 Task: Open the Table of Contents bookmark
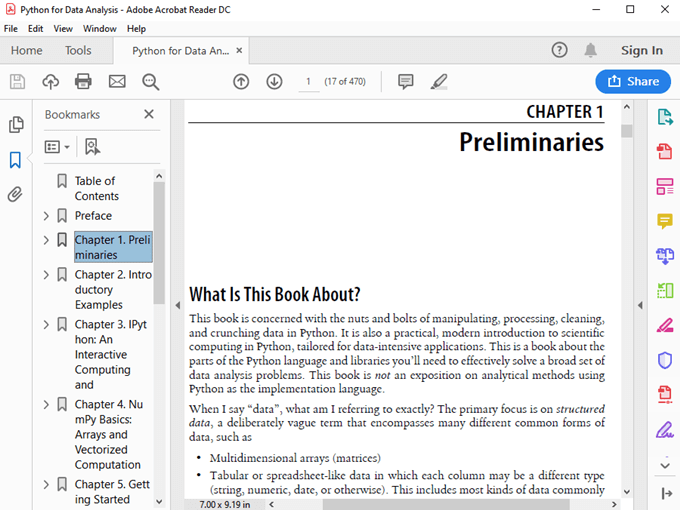[97, 188]
